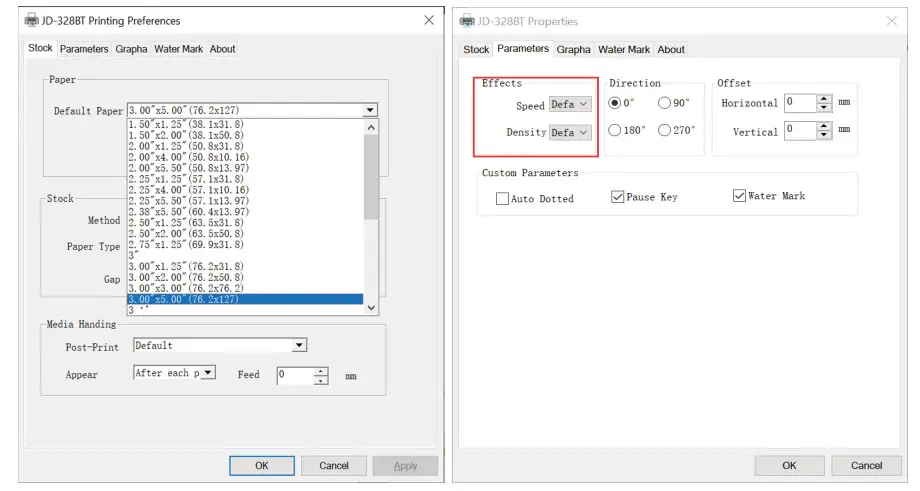Select 270° direction radio button
Screen dimensions: 920x491
click(x=664, y=130)
